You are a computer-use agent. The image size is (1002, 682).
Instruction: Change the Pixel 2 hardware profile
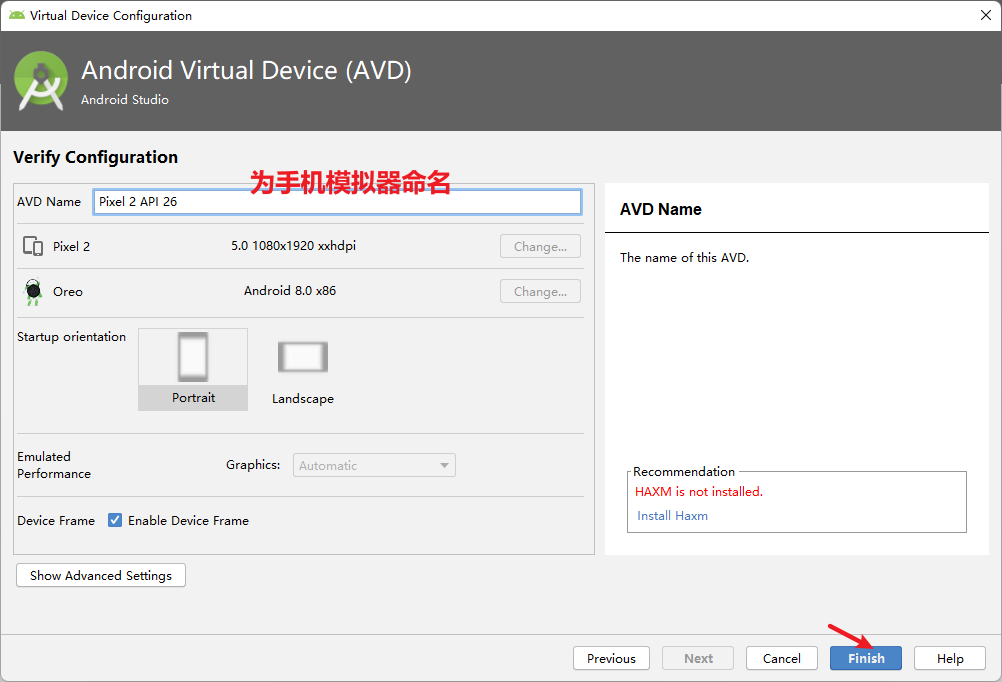540,246
